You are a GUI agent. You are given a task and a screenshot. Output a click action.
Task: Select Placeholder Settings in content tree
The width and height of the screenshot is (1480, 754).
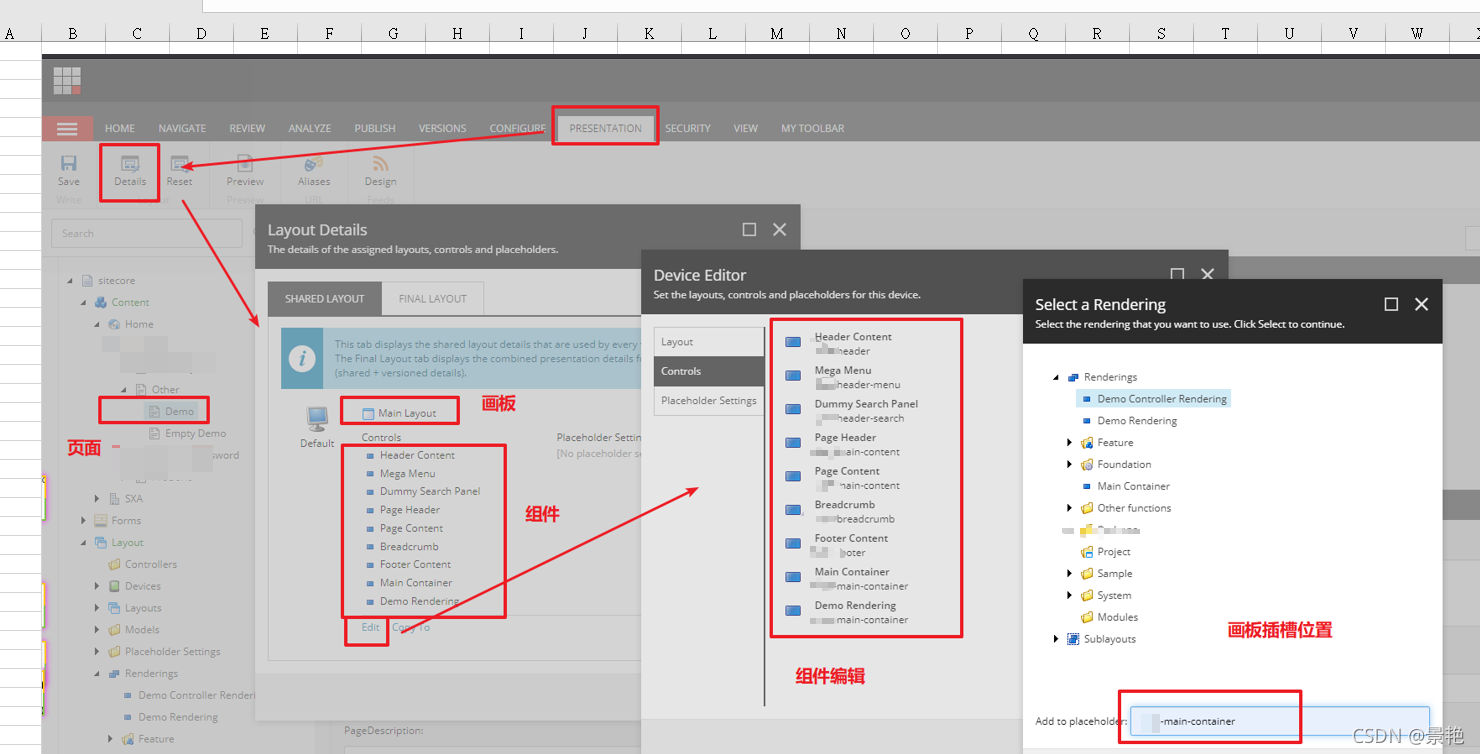(x=172, y=651)
